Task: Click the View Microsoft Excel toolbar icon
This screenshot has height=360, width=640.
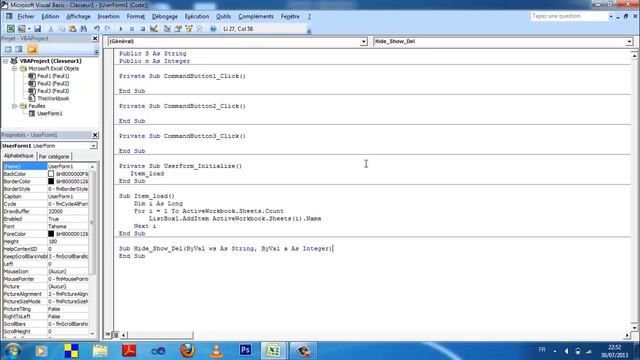Action: 11,29
